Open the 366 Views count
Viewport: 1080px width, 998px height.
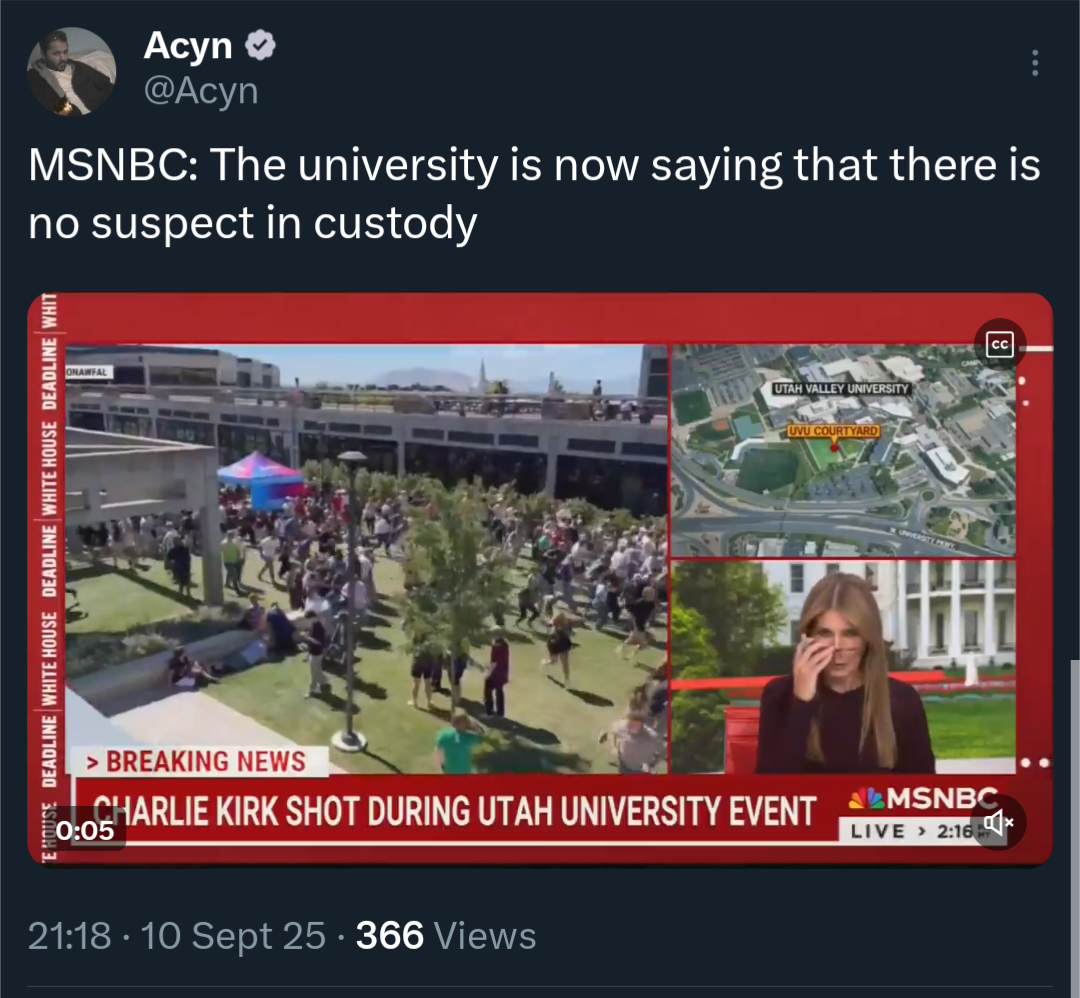(446, 936)
